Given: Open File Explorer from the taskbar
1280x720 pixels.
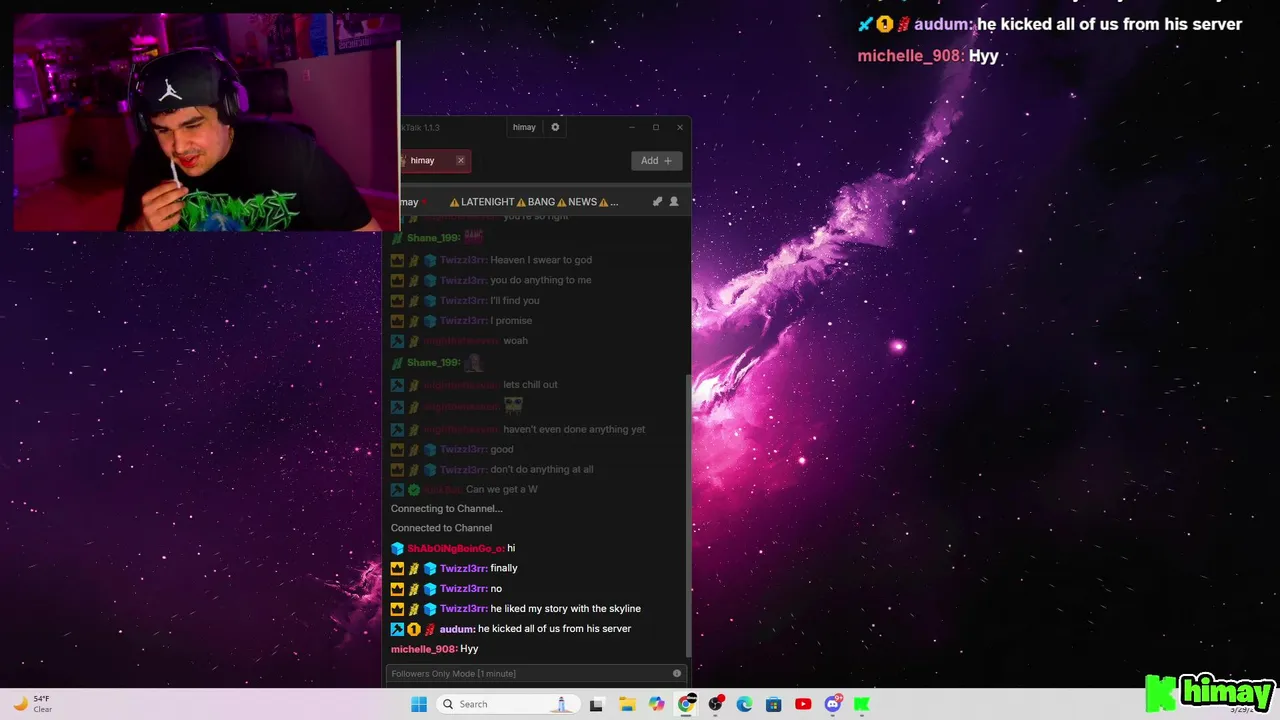Looking at the screenshot, I should [627, 704].
